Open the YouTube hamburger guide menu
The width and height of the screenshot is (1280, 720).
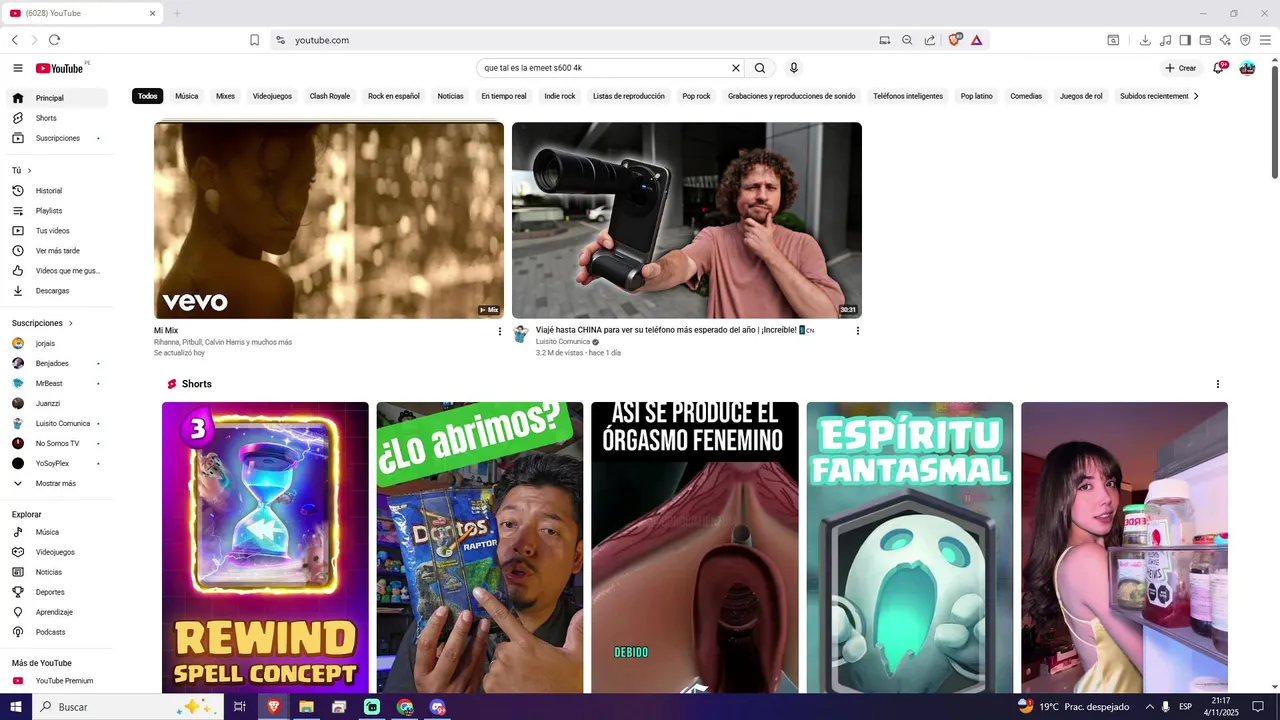pyautogui.click(x=18, y=68)
